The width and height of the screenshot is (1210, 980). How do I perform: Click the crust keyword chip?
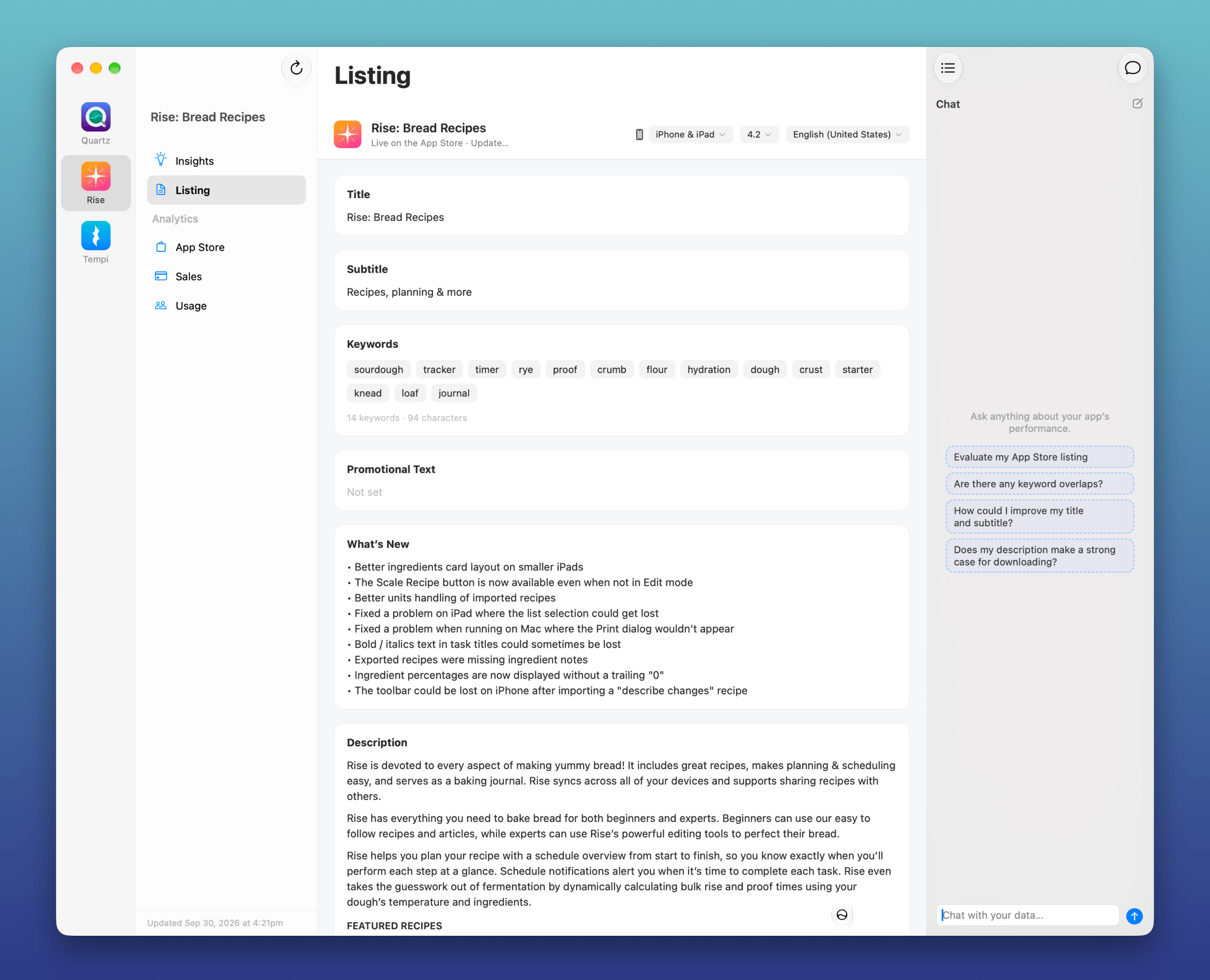[811, 370]
